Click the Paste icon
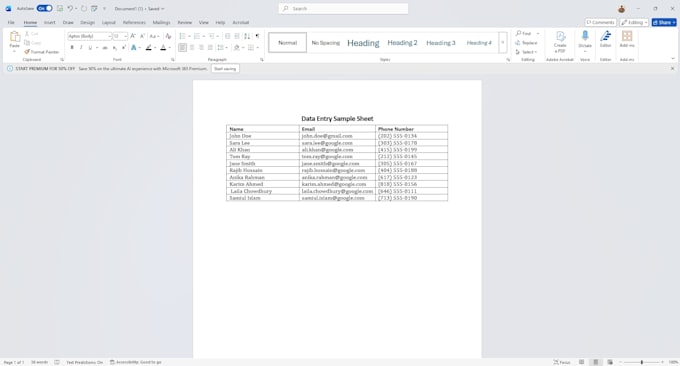Screen dimensions: 680x366 pyautogui.click(x=14, y=36)
